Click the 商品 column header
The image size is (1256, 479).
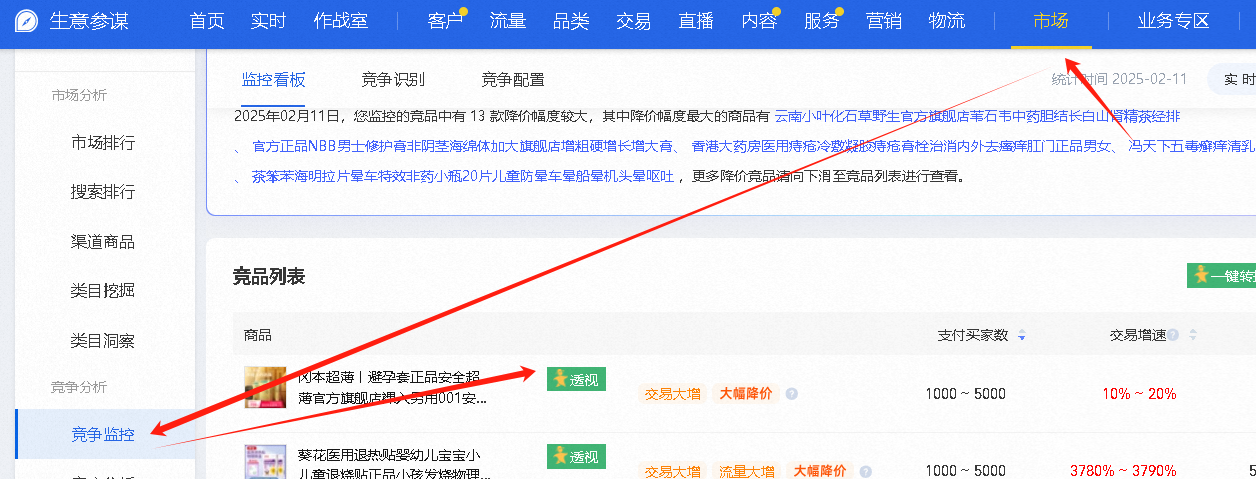[x=258, y=335]
